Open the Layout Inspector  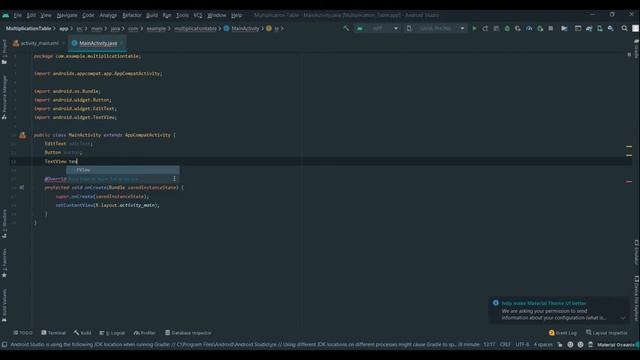[607, 333]
